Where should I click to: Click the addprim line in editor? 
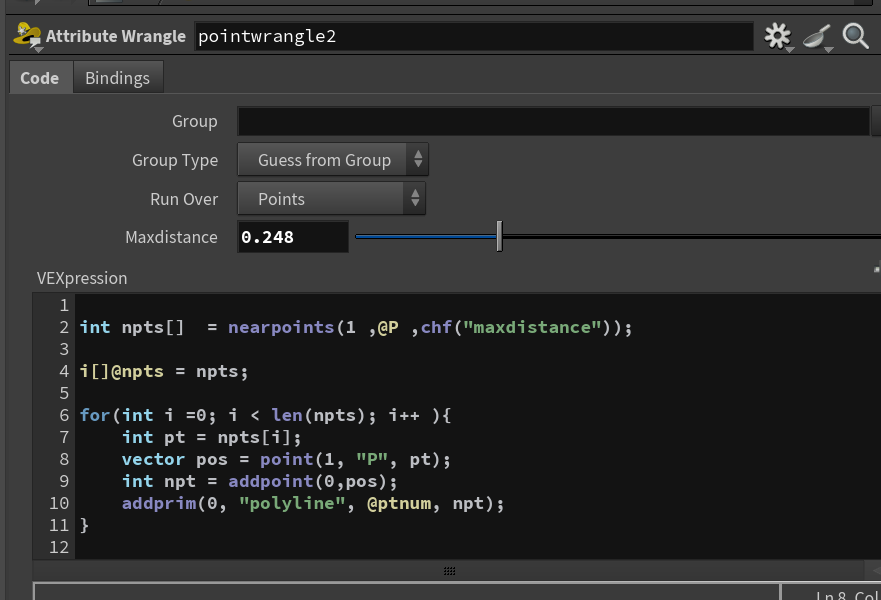(x=313, y=503)
